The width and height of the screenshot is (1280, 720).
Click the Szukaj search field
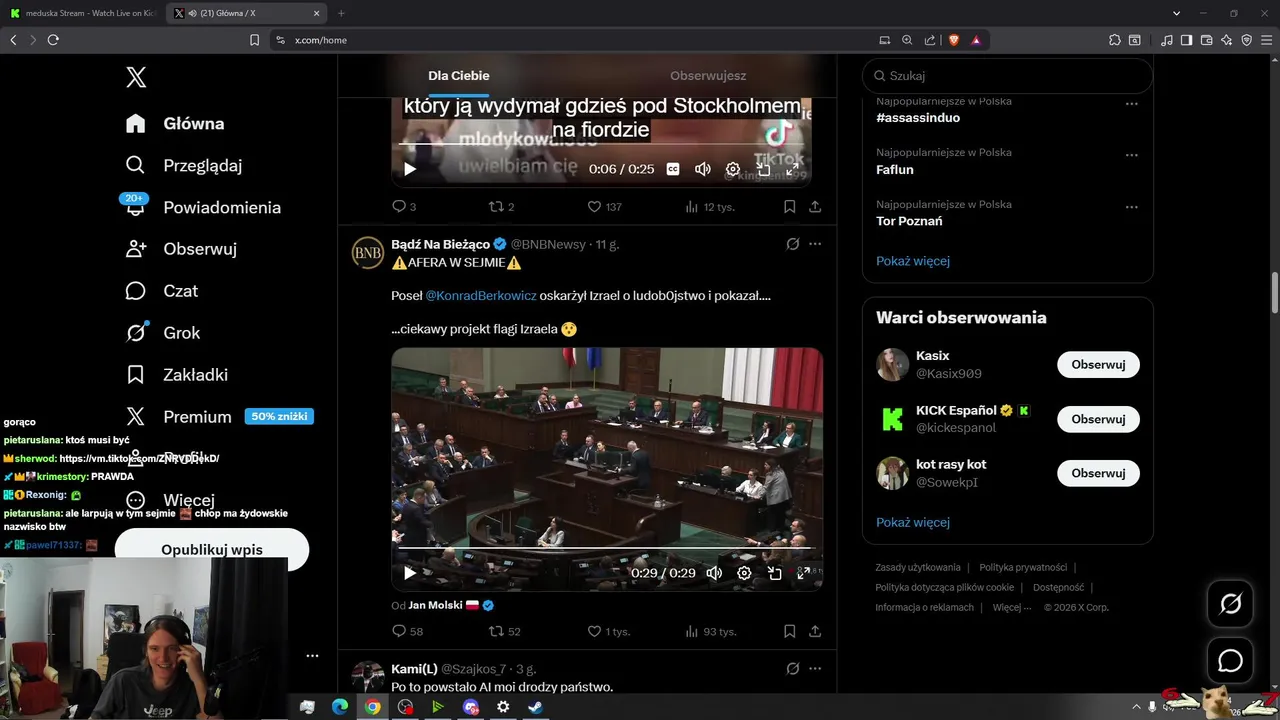1008,76
